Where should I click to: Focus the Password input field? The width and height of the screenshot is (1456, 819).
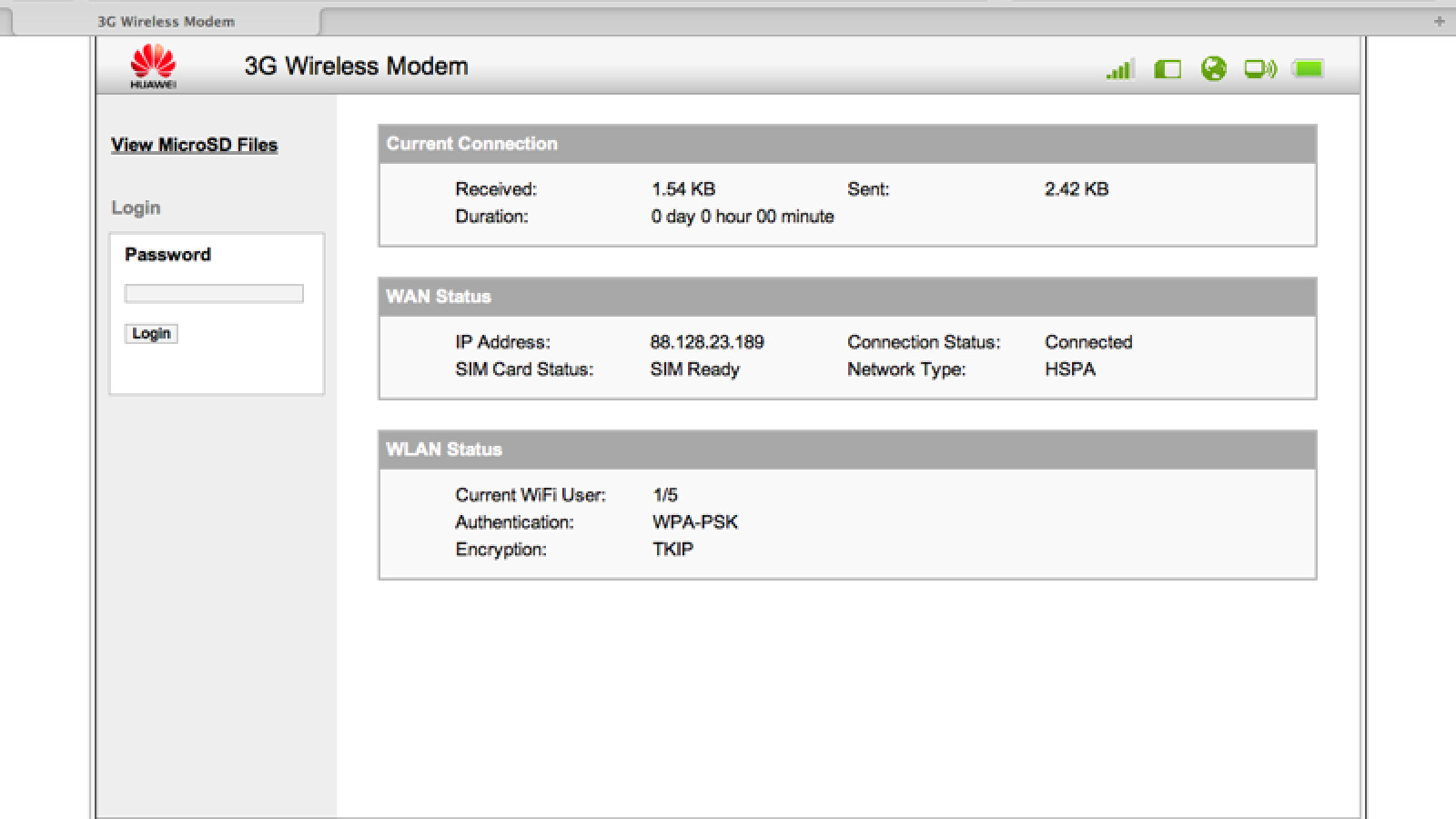(214, 293)
